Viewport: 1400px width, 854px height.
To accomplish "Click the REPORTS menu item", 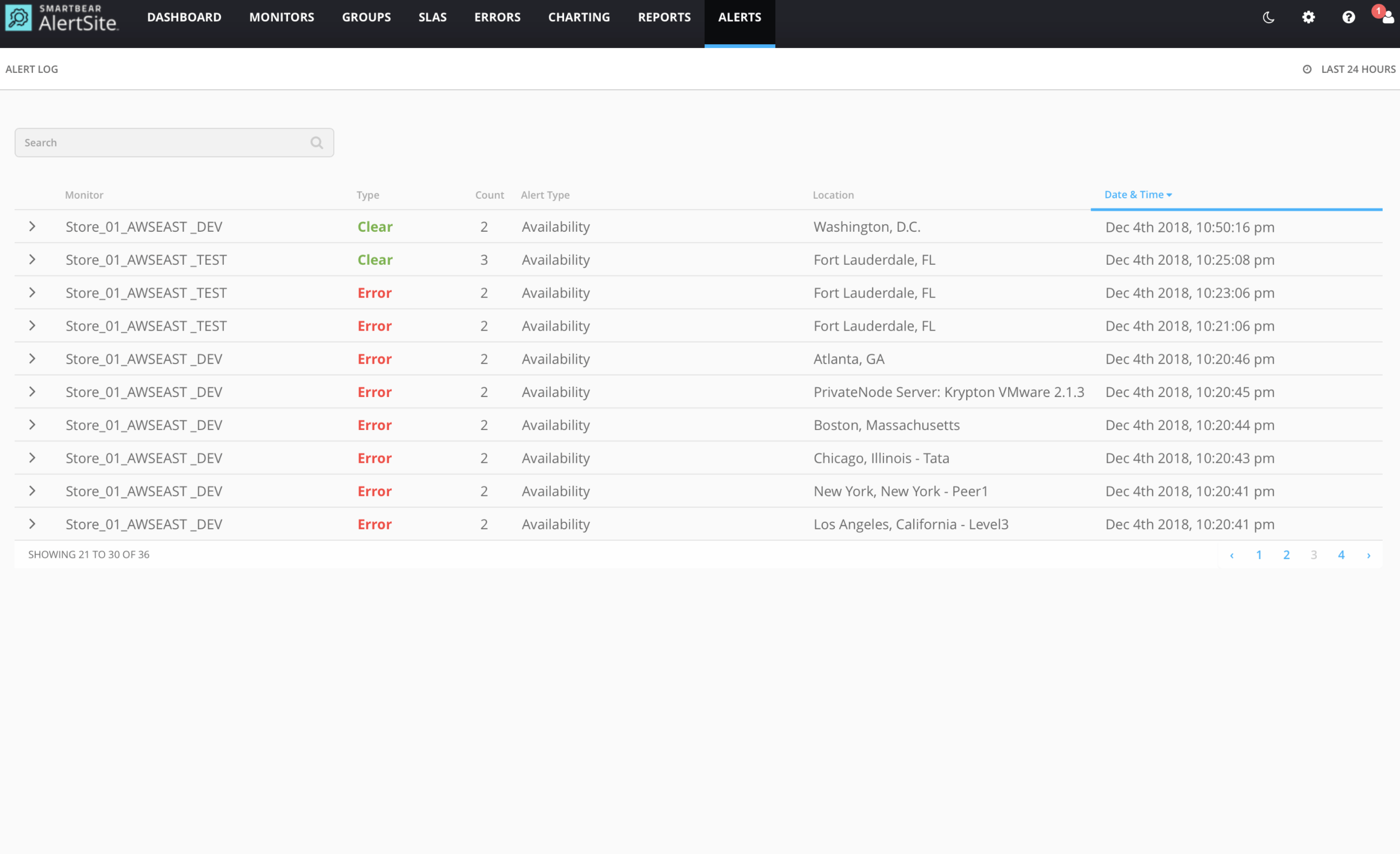I will click(664, 16).
